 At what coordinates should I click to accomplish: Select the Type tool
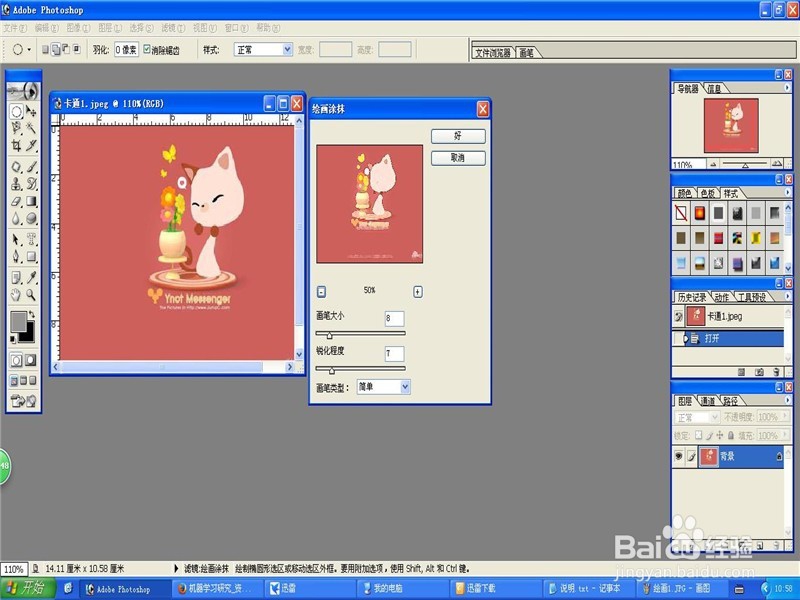[31, 239]
